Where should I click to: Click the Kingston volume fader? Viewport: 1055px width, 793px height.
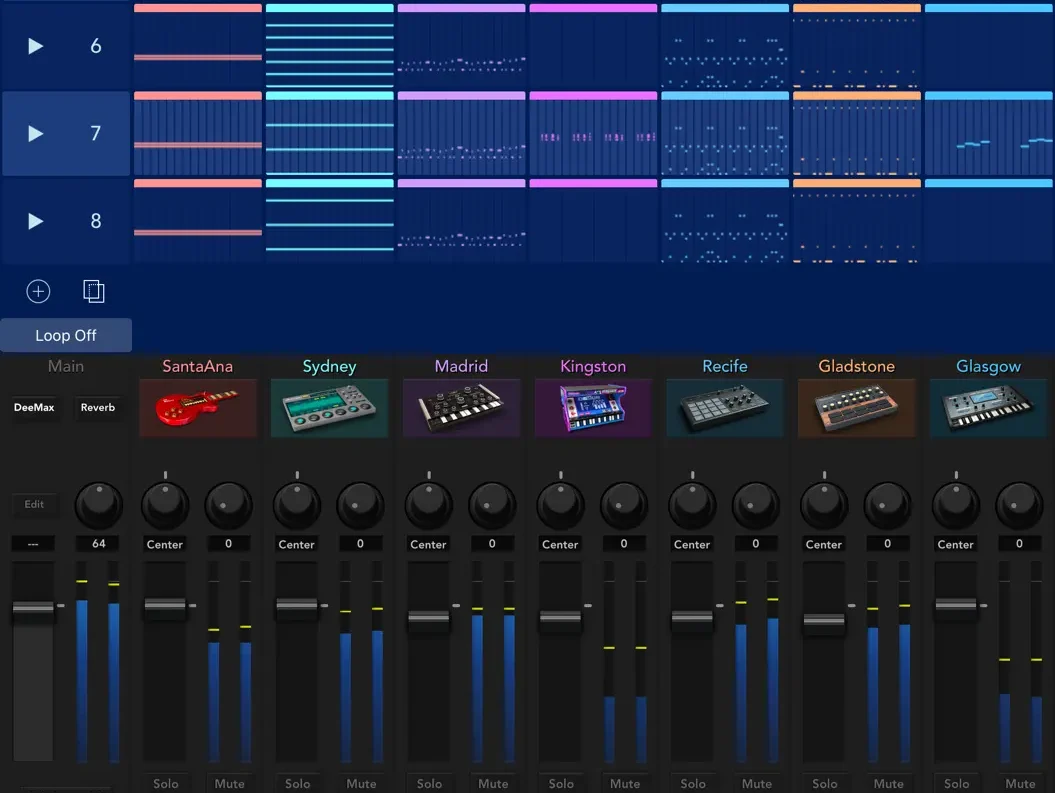[560, 617]
